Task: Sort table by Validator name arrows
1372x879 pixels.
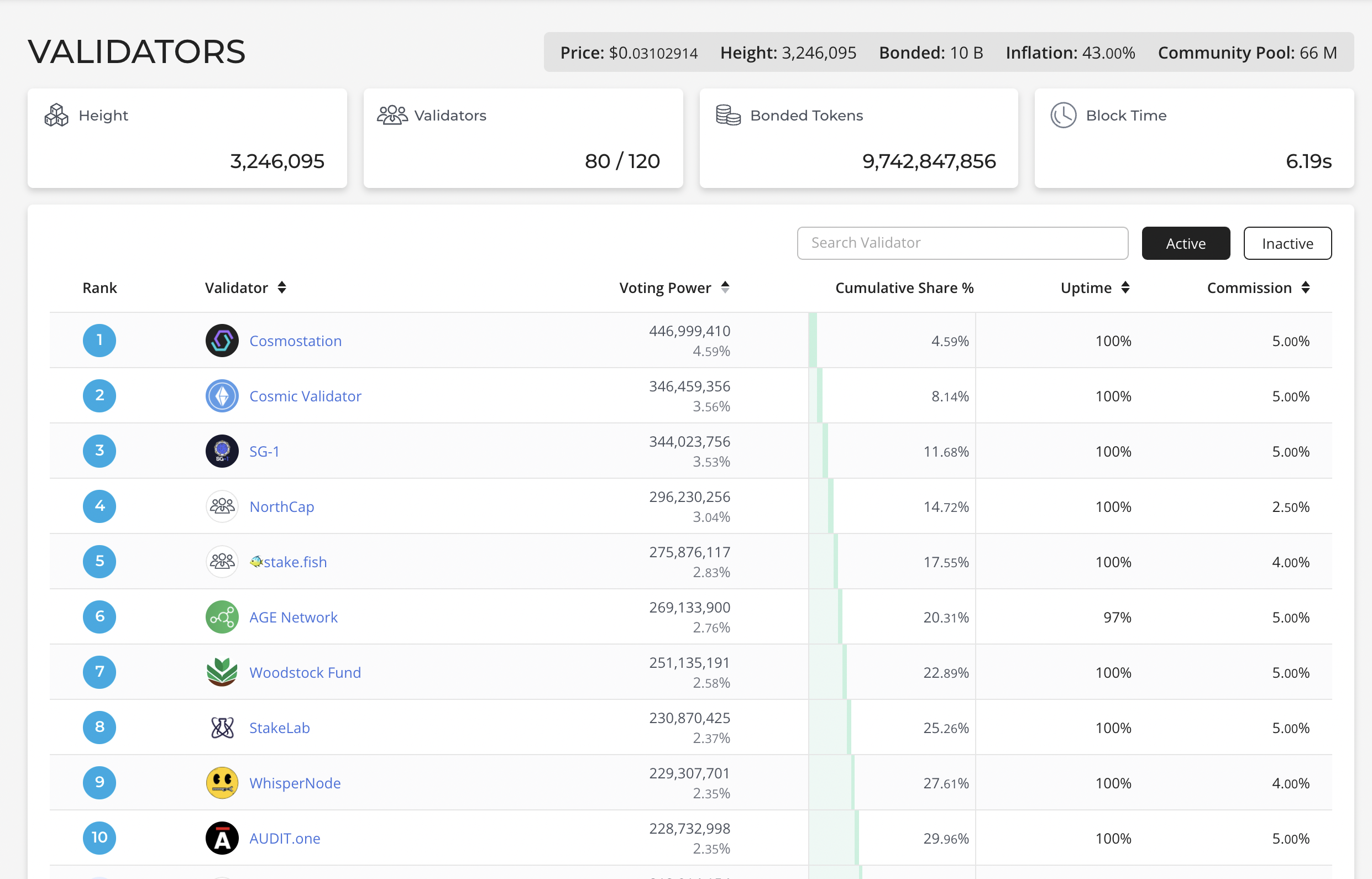Action: (282, 287)
